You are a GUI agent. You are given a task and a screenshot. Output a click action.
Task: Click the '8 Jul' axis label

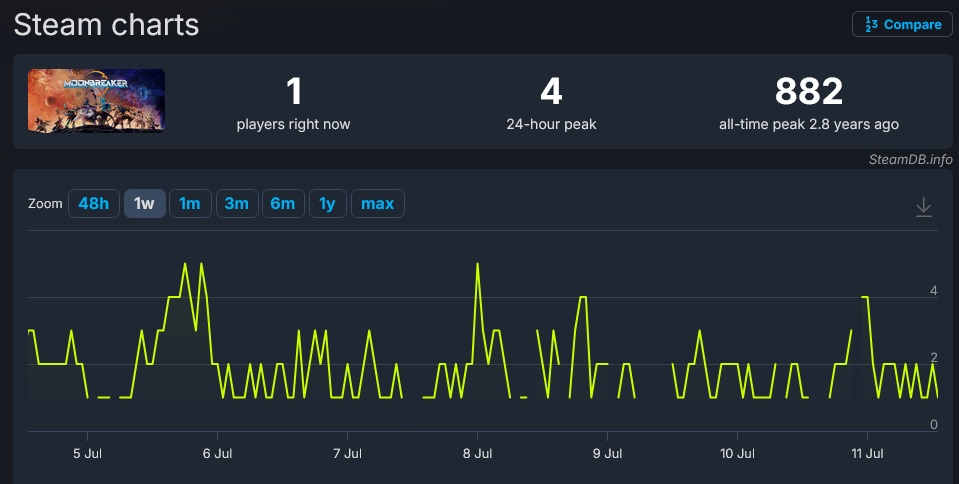(478, 453)
